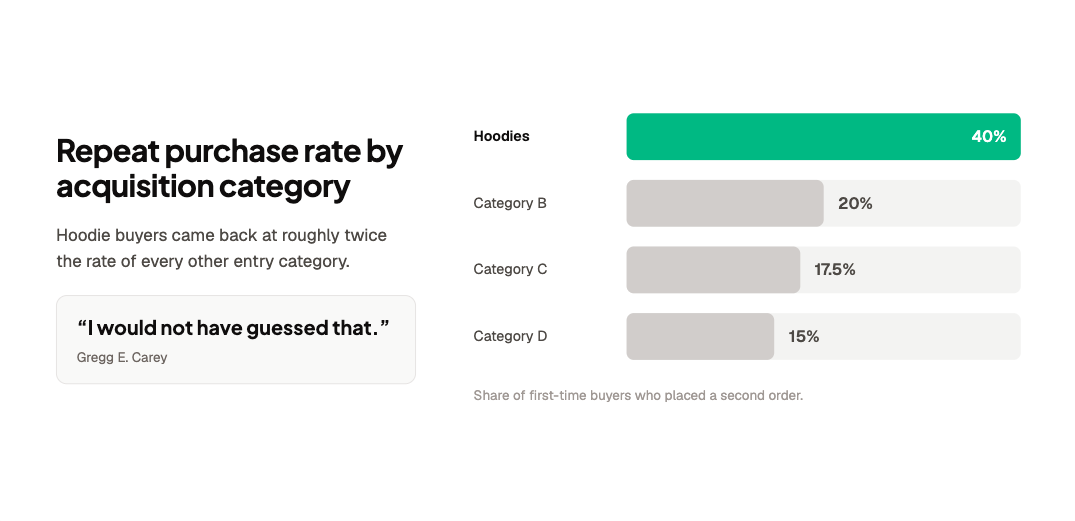Click the Category B row label
Viewport: 1075px width, 521px height.
(x=509, y=203)
